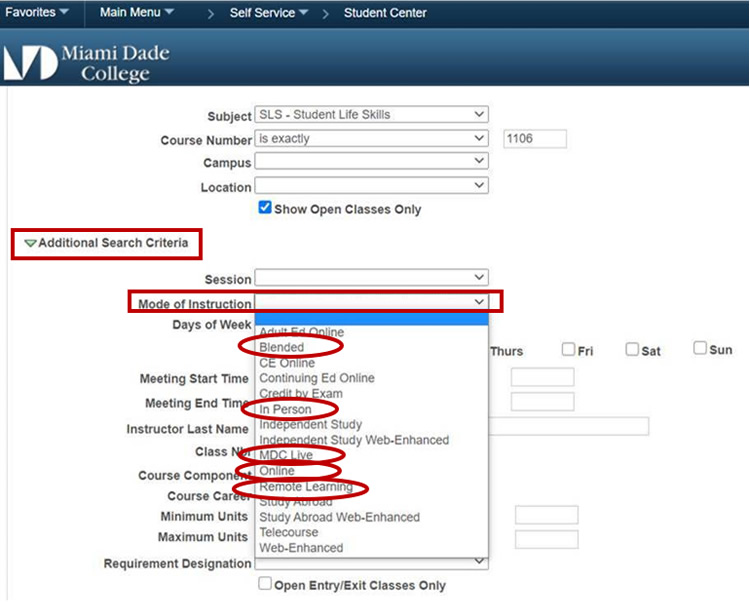Choose Credit by Exam option
Screen dimensions: 750x603
pos(301,394)
